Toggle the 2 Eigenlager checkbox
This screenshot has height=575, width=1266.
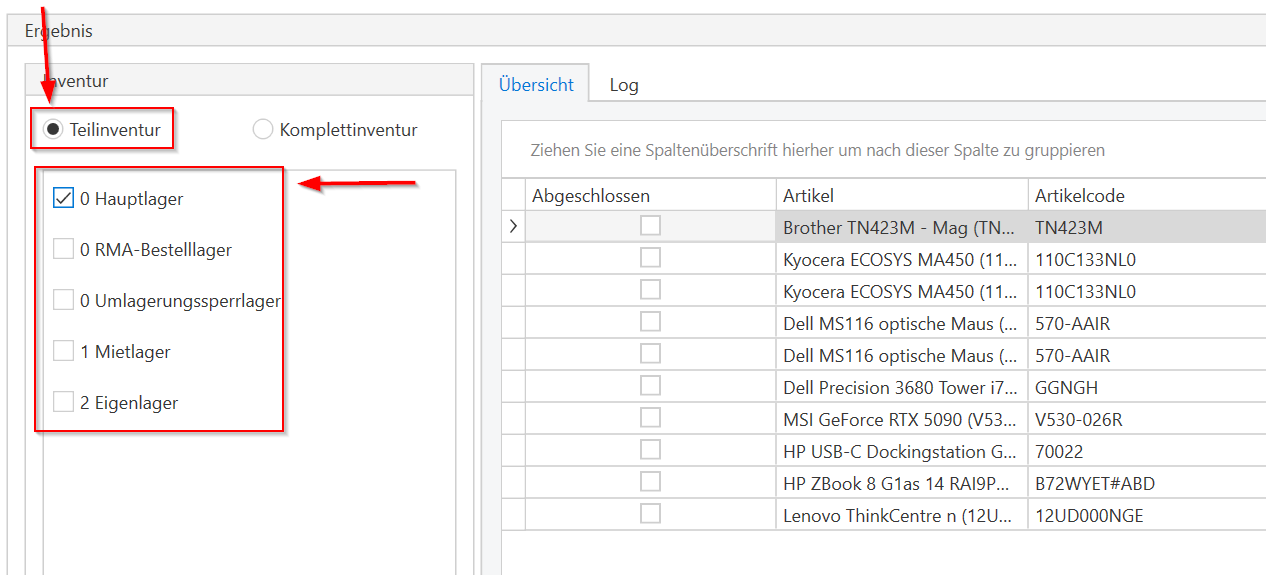(63, 403)
